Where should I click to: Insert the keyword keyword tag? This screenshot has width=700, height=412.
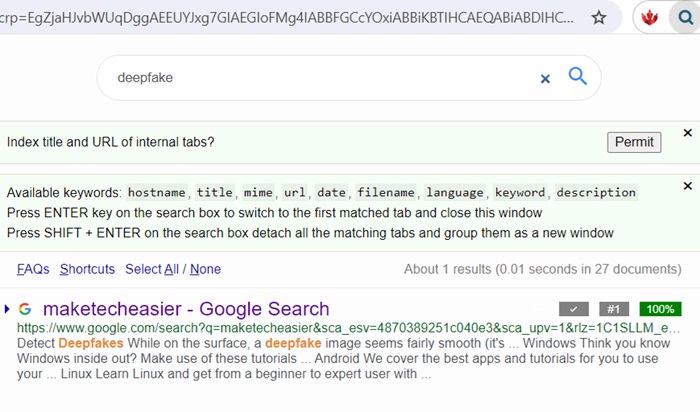click(x=520, y=192)
